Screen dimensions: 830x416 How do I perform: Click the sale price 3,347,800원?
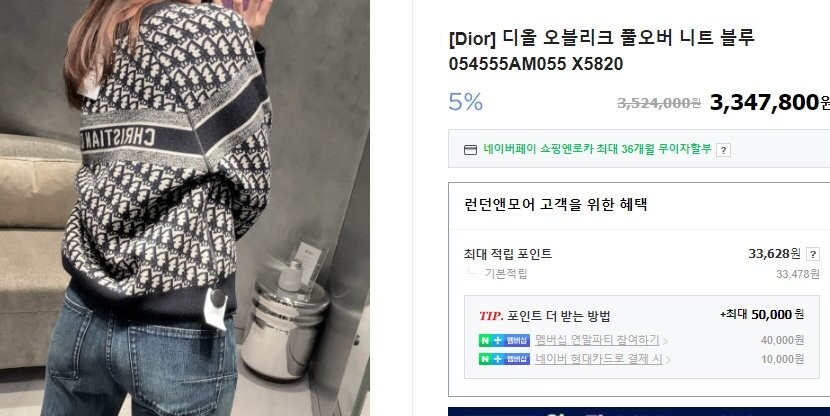[770, 102]
